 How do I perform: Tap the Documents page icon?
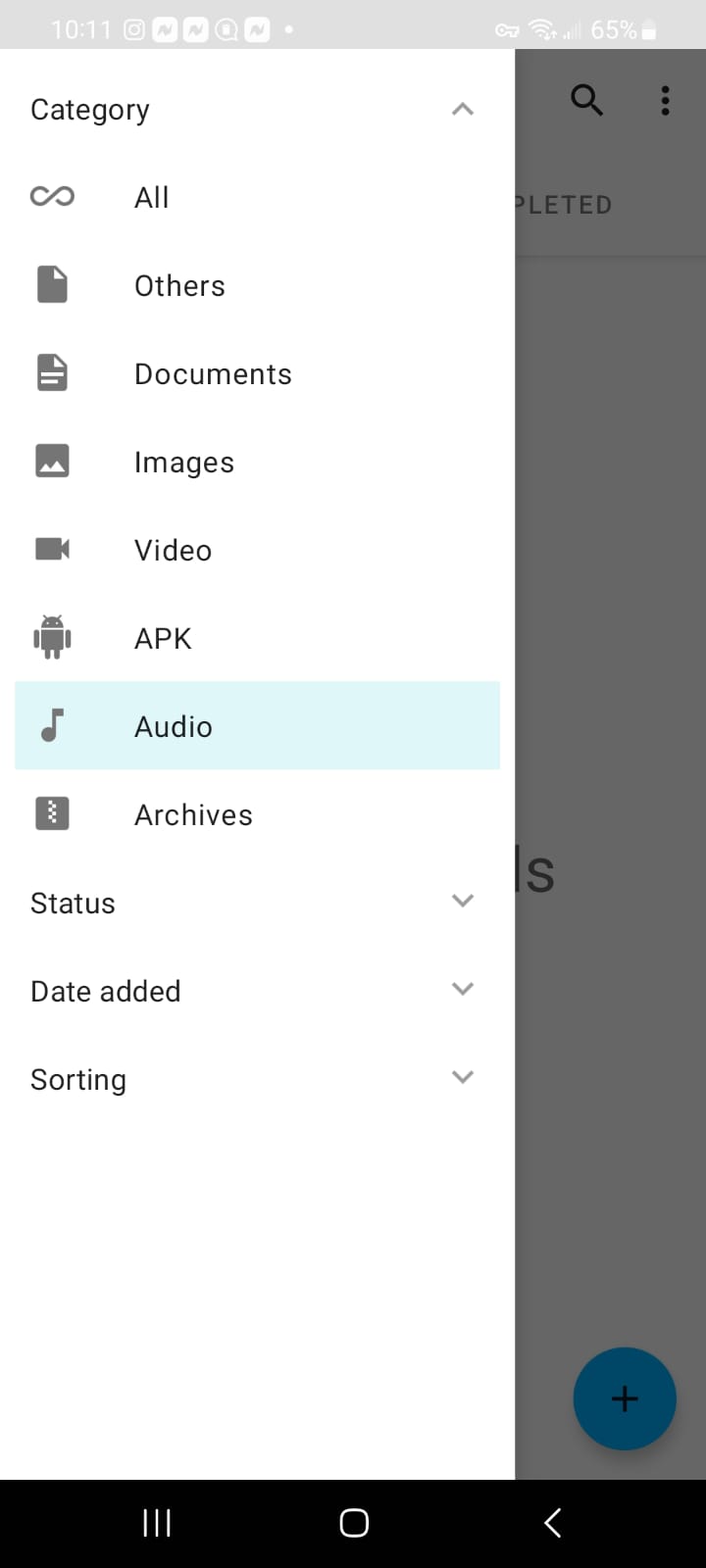(x=52, y=373)
